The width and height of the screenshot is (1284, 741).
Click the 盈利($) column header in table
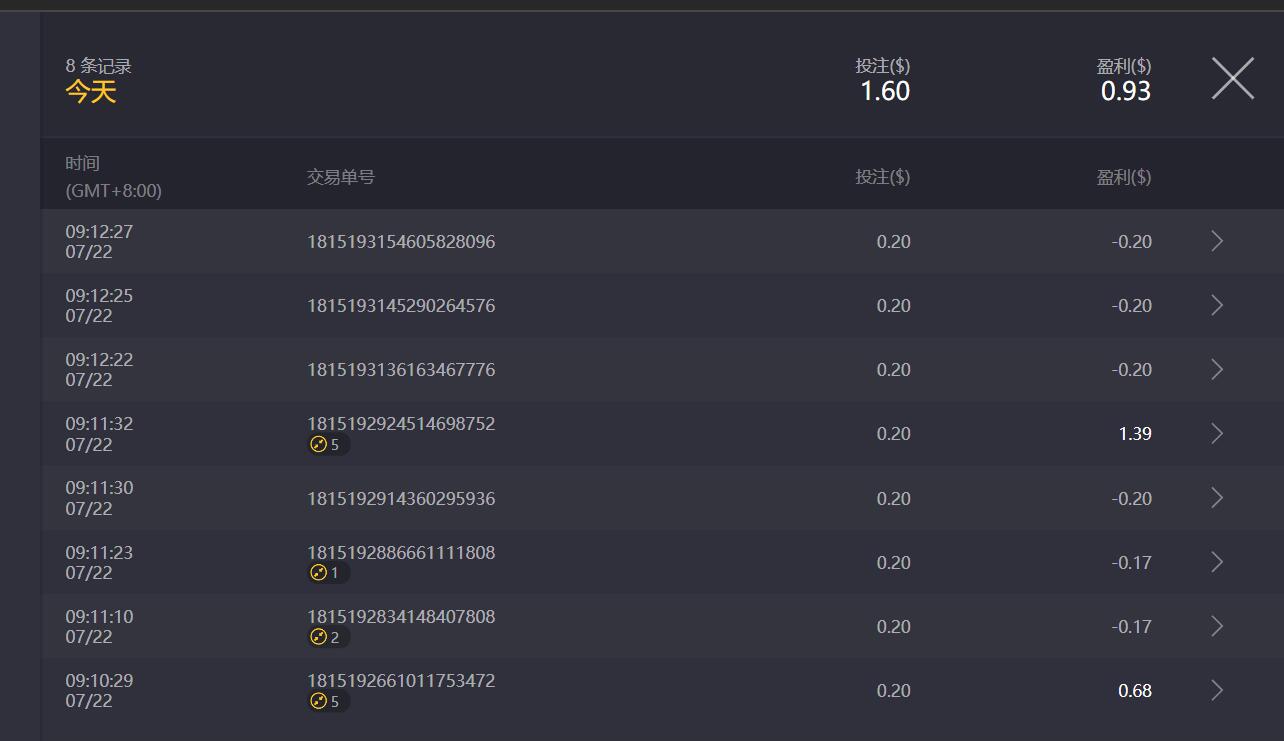(1123, 177)
